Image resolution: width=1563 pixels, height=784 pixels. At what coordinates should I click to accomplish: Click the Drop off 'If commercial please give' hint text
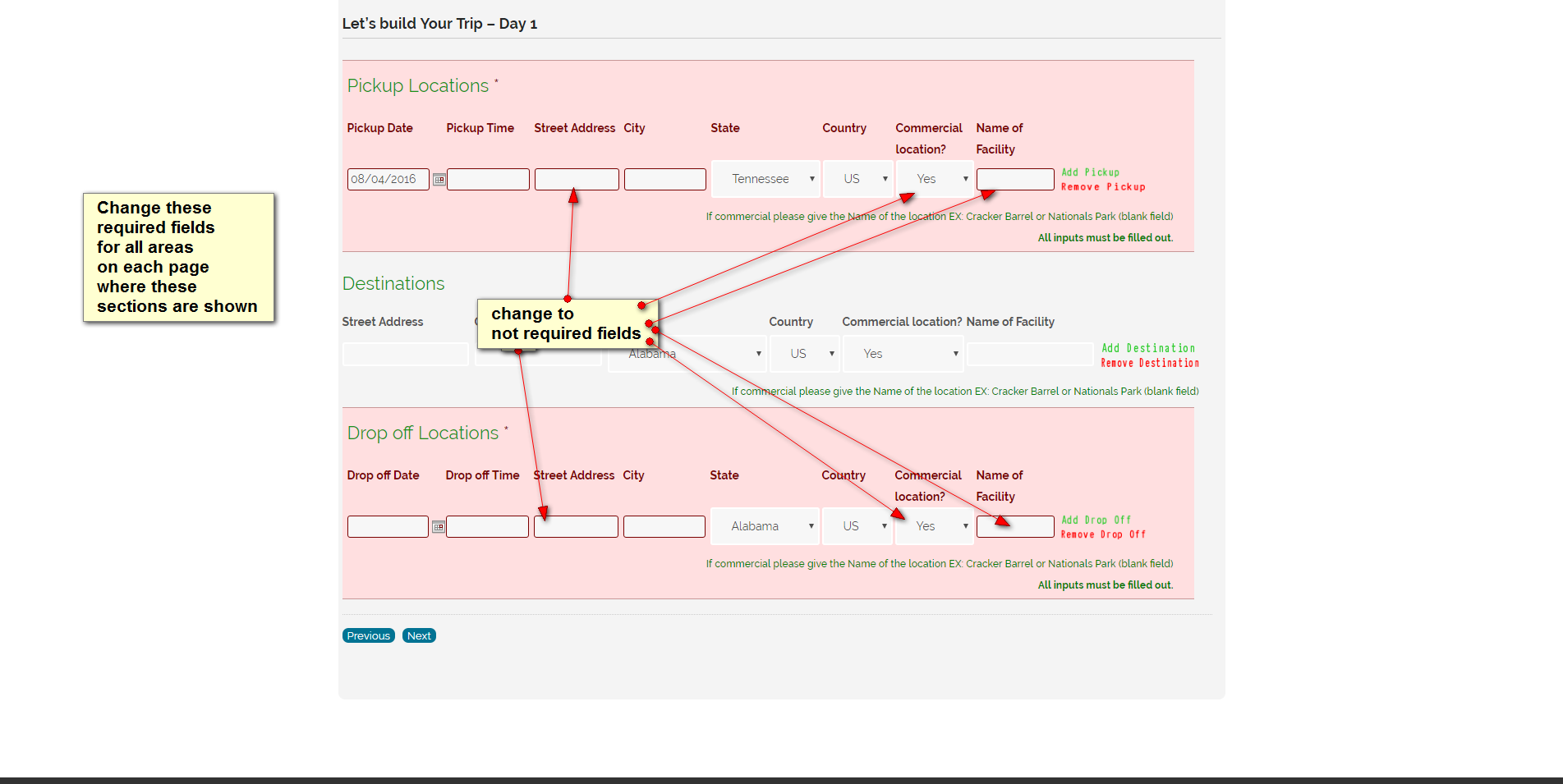(x=940, y=564)
